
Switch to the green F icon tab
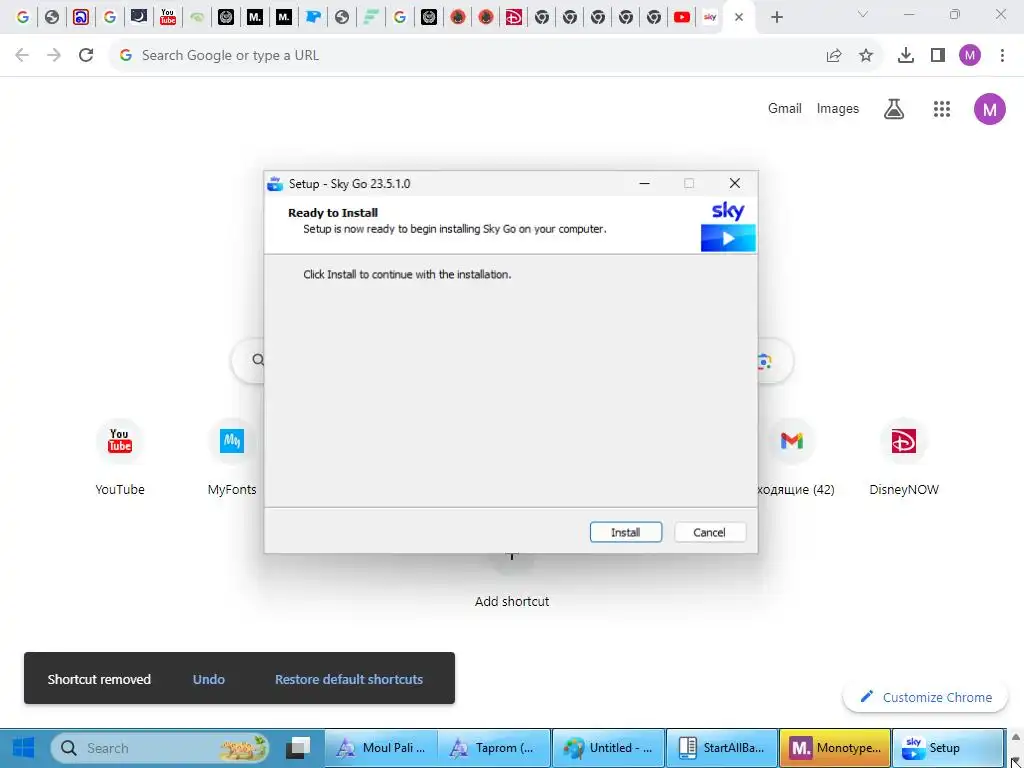(x=371, y=17)
